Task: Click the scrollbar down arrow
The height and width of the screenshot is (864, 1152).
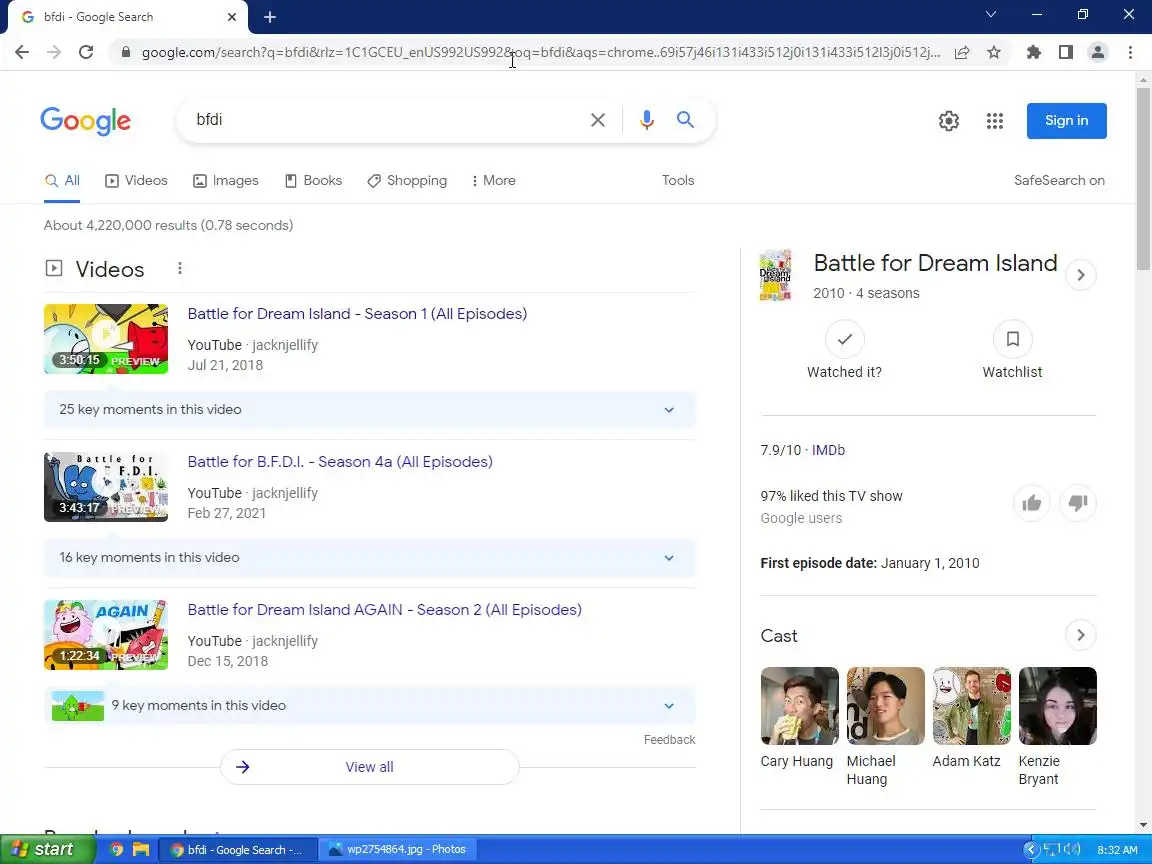Action: (1144, 825)
